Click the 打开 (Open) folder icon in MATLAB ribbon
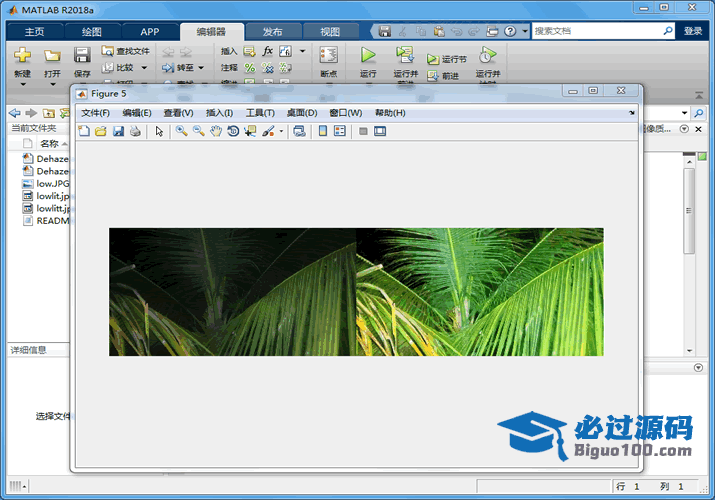Image resolution: width=715 pixels, height=500 pixels. [52, 56]
